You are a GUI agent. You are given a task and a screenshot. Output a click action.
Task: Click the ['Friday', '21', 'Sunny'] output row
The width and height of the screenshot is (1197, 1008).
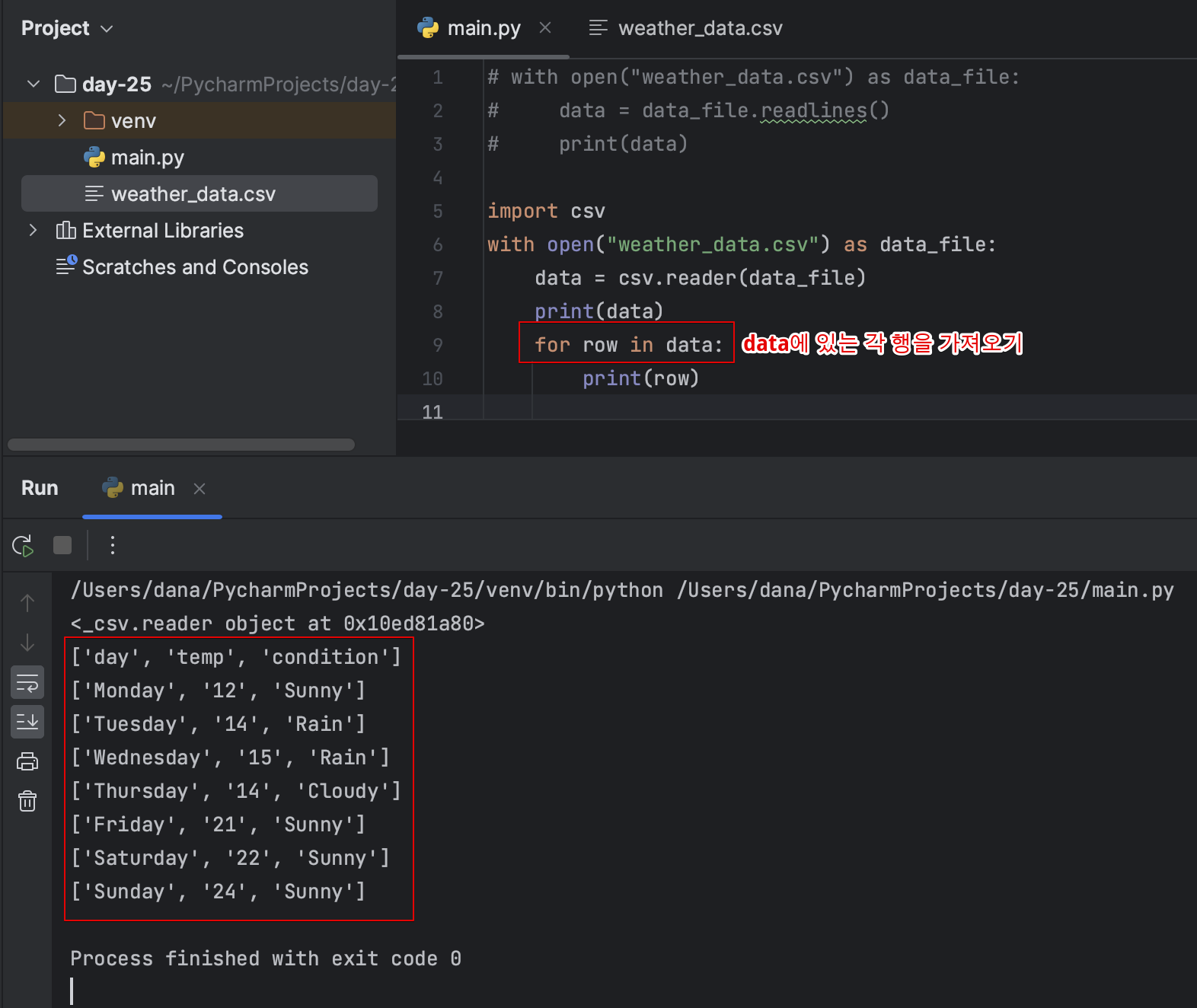click(218, 825)
